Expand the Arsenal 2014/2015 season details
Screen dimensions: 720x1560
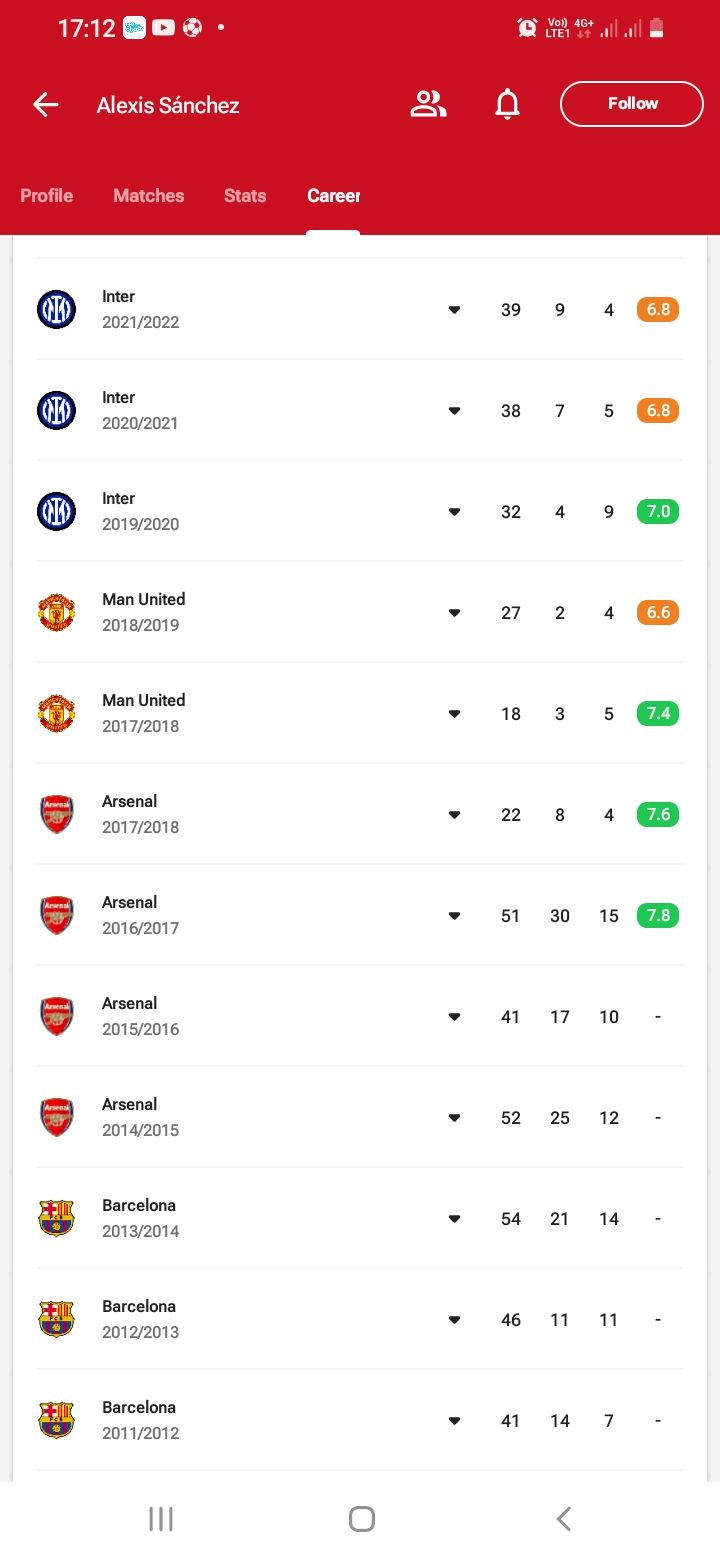point(454,1117)
